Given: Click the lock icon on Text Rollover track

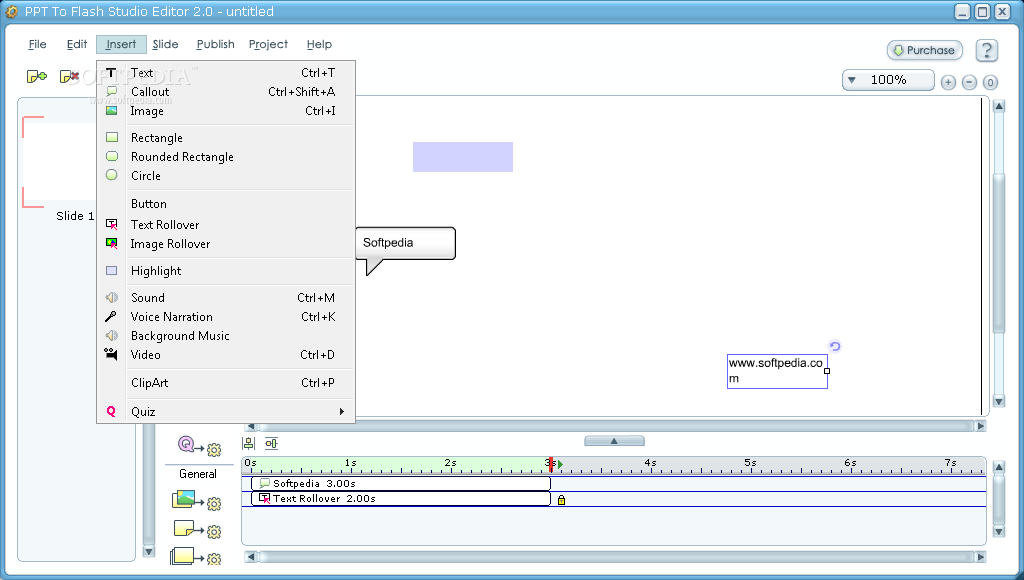Looking at the screenshot, I should coord(561,500).
